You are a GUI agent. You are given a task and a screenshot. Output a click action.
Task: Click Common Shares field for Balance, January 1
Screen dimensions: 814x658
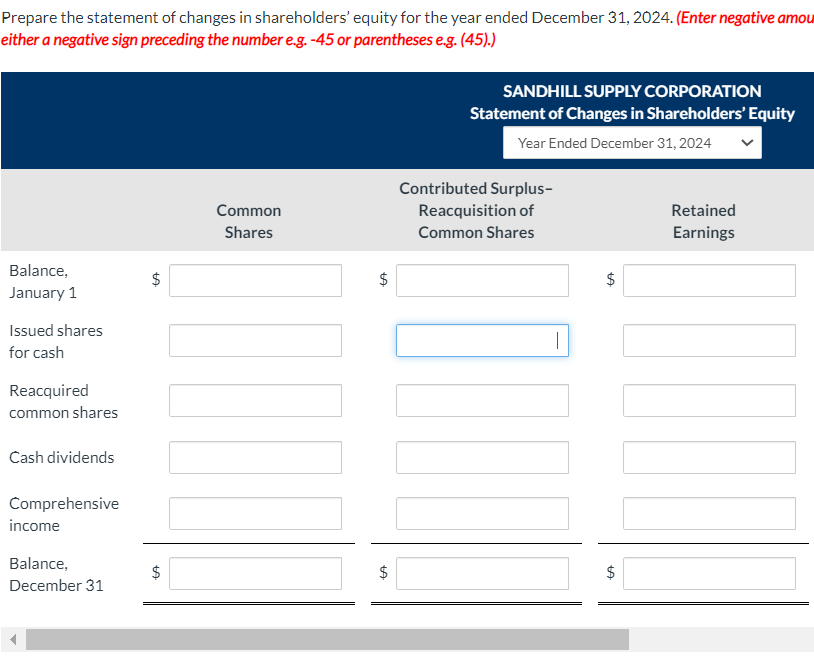click(255, 280)
